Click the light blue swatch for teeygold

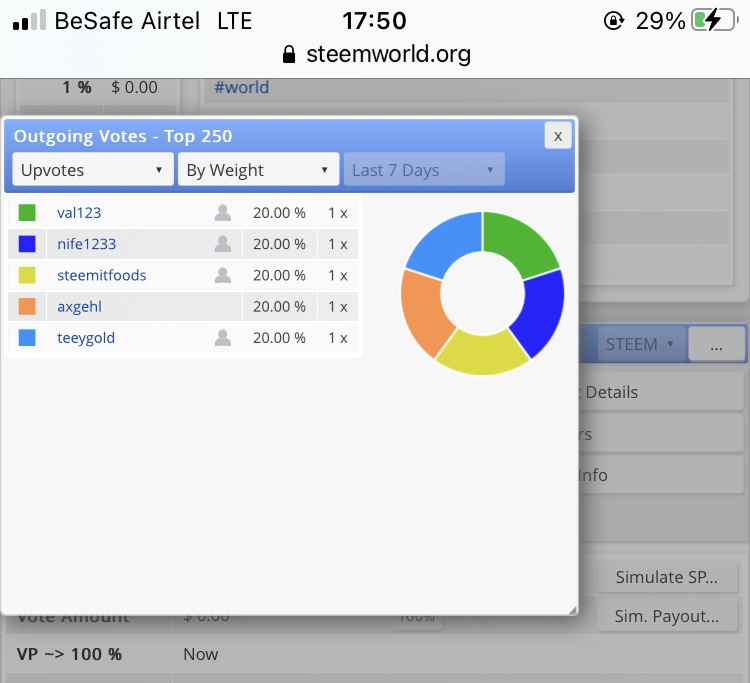27,338
